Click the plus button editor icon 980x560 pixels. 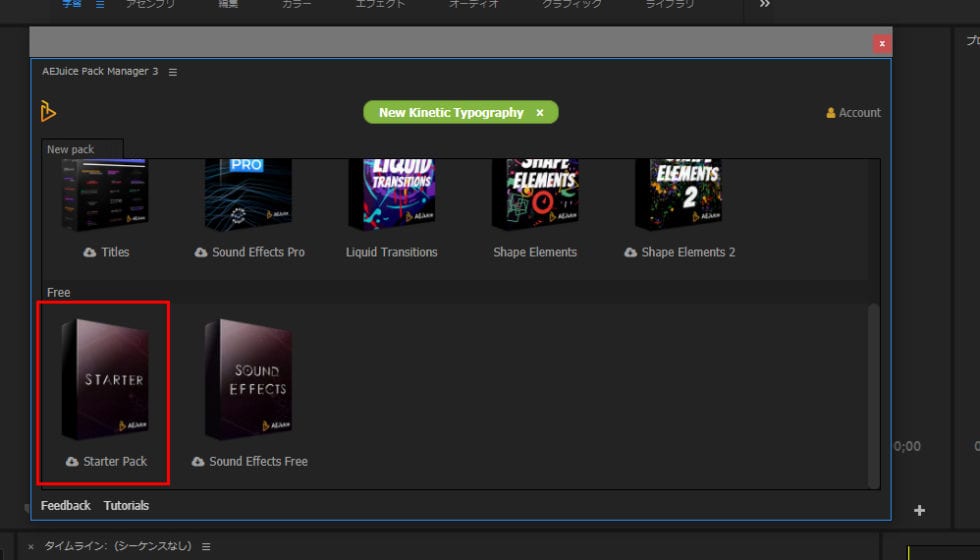[919, 510]
